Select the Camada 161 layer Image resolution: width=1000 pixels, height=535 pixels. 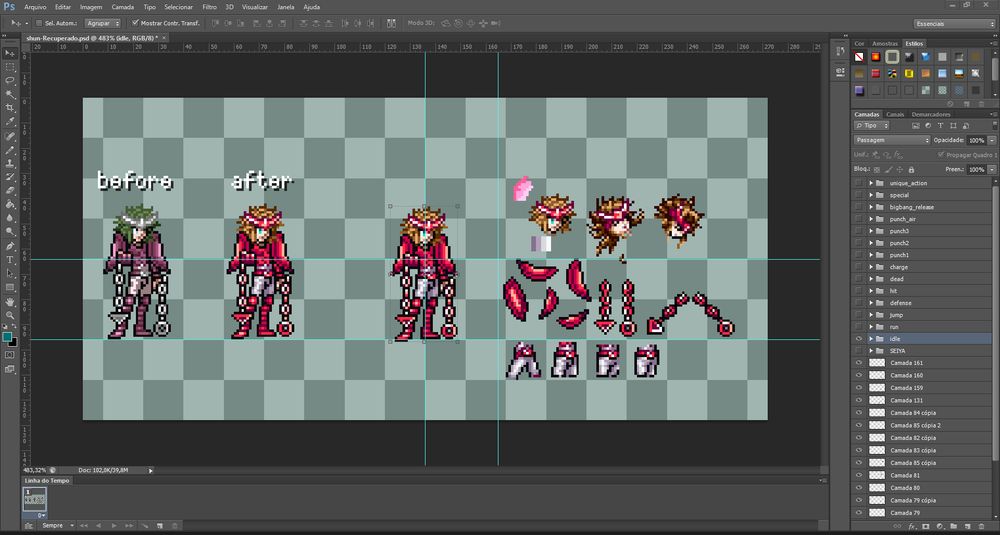pyautogui.click(x=906, y=363)
